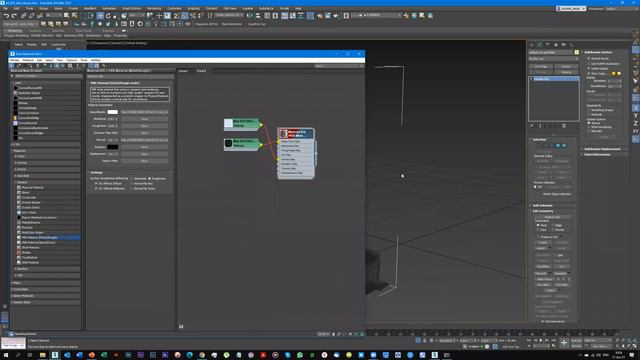Toggle Normal Flip Green checkbox
640x360 pixels.
[132, 189]
